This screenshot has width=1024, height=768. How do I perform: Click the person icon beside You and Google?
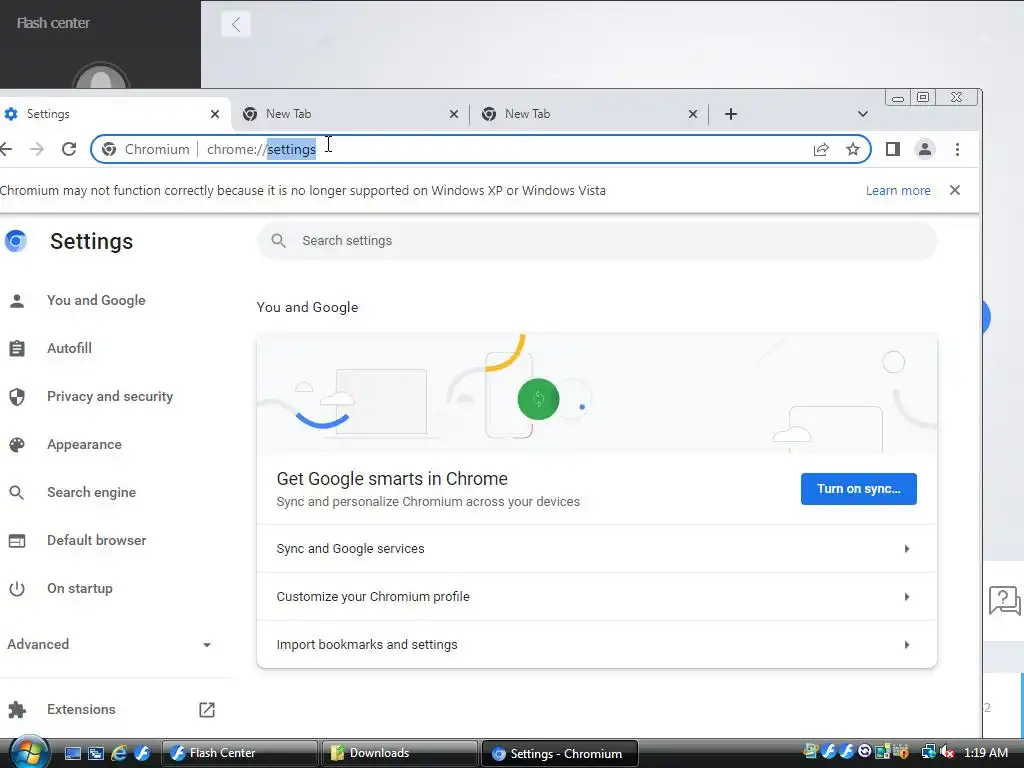coord(17,300)
